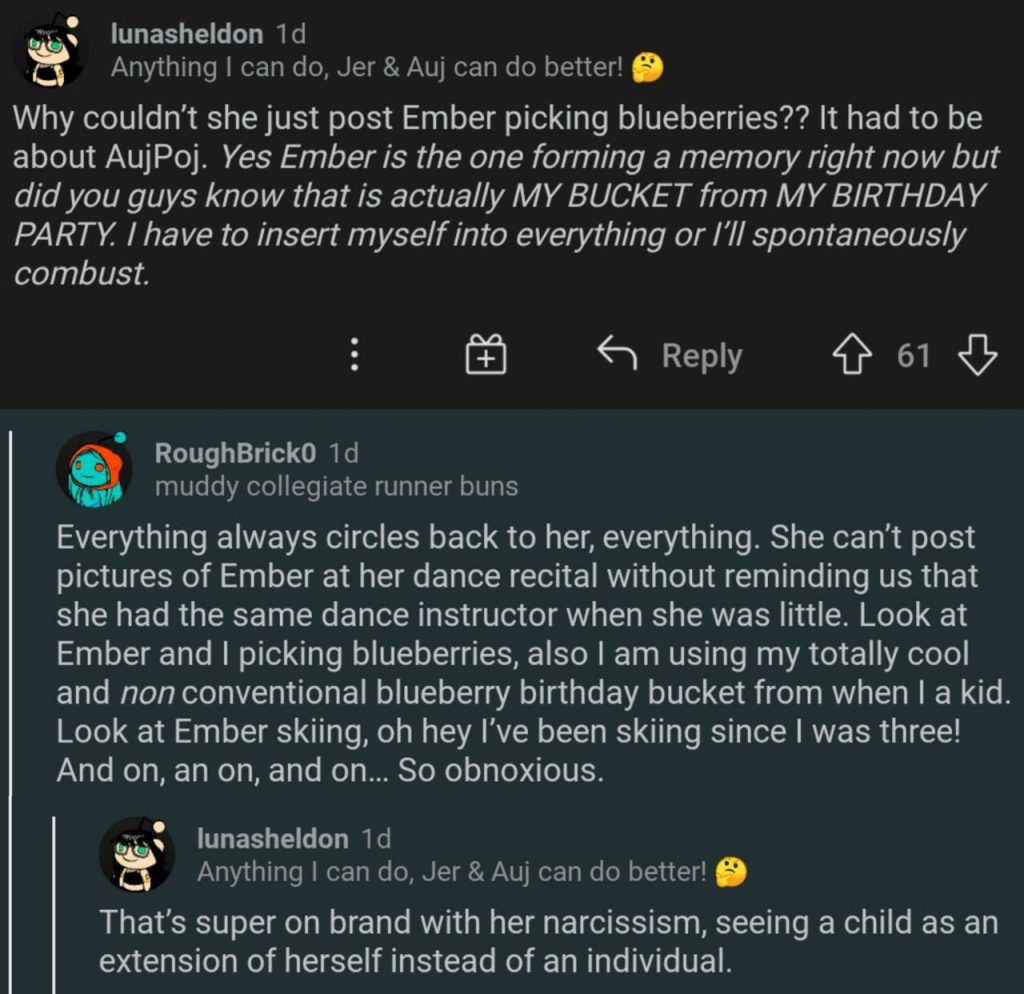1024x994 pixels.
Task: Downvote the comment with 61 points
Action: 977,355
